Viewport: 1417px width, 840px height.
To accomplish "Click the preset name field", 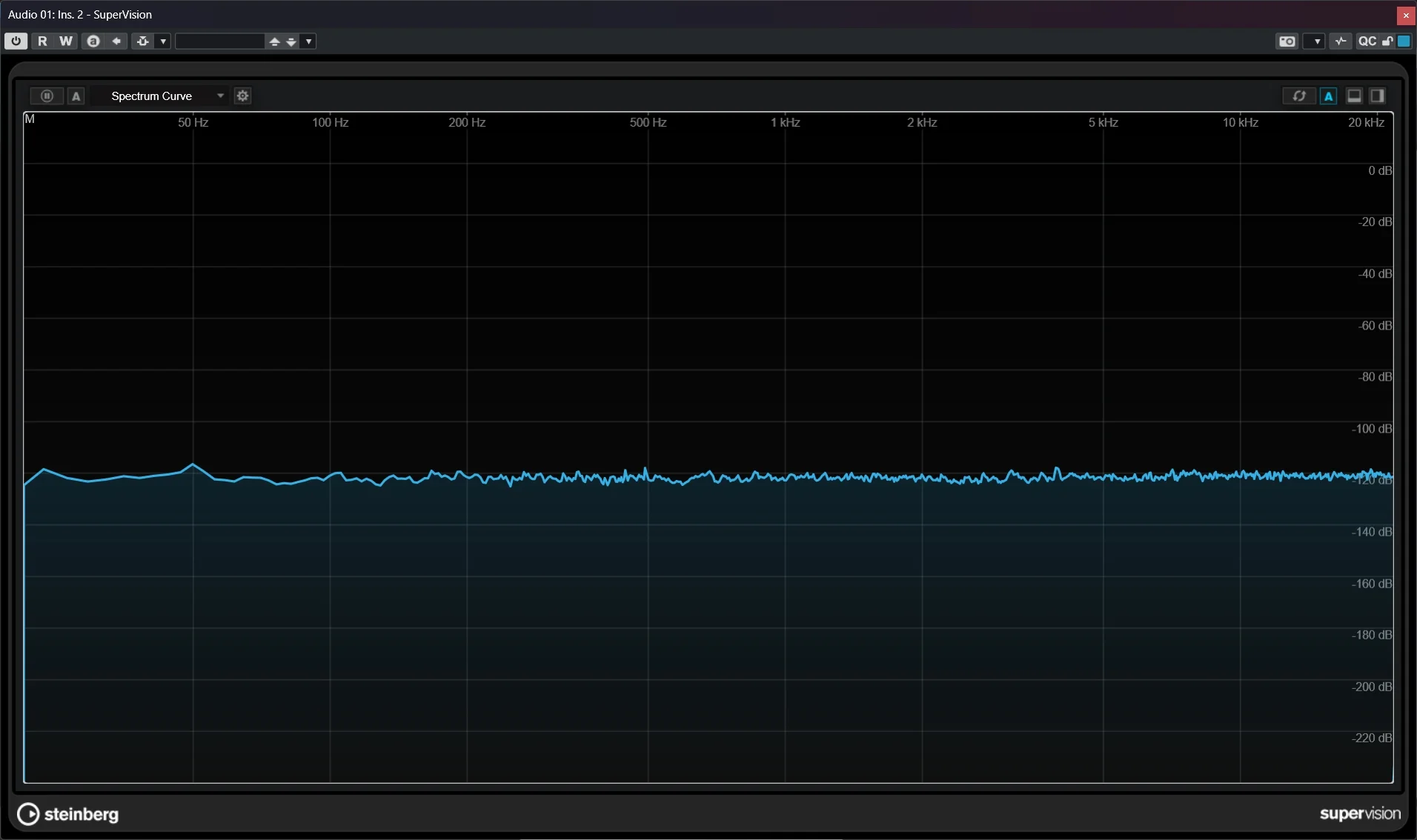I will pyautogui.click(x=220, y=41).
